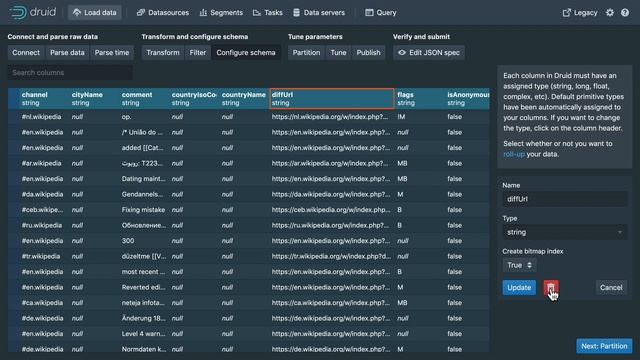The width and height of the screenshot is (640, 360).
Task: Open the Load data view
Action: (x=95, y=13)
